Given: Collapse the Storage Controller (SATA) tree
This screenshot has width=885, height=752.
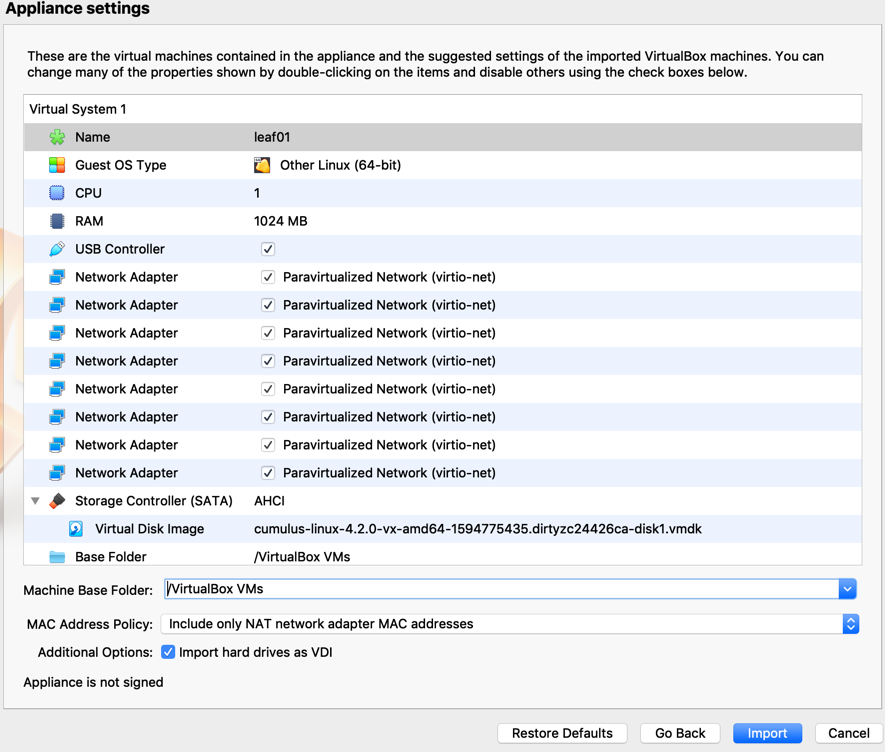Looking at the screenshot, I should [35, 501].
